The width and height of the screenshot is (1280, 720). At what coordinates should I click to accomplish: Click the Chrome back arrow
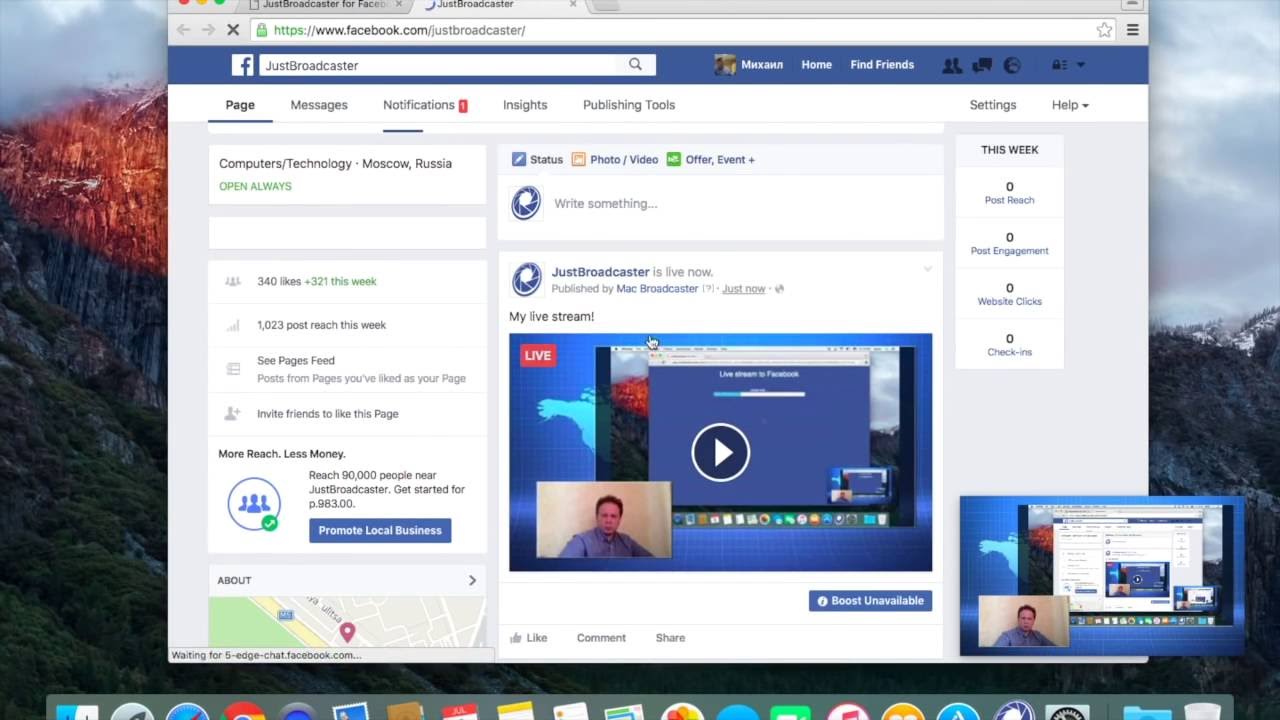[x=183, y=30]
